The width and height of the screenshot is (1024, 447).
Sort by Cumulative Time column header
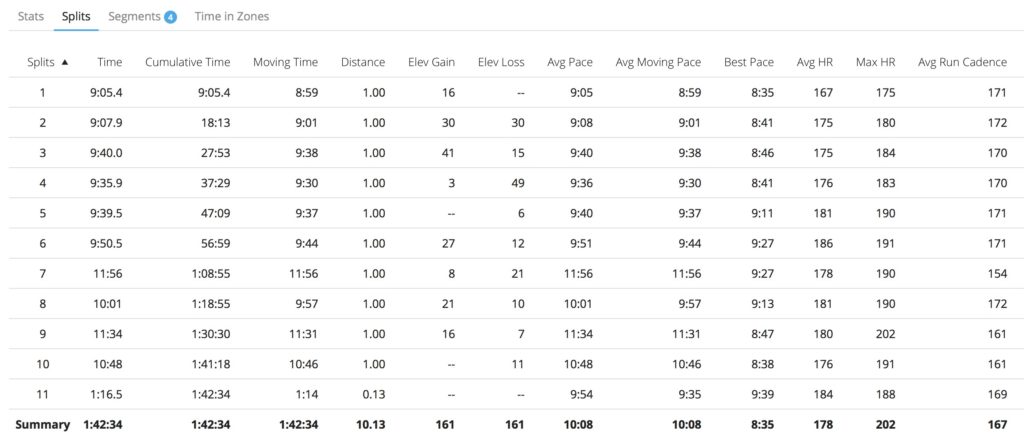187,62
